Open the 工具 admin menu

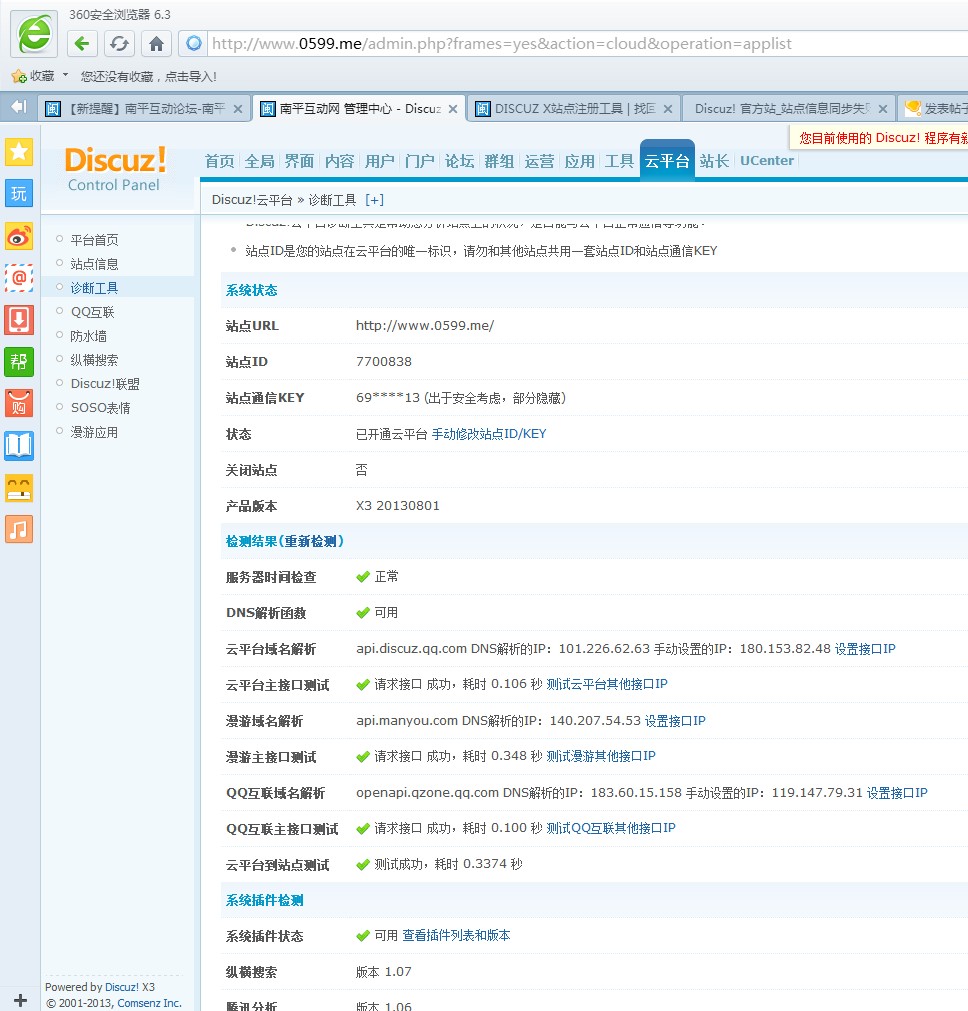[619, 161]
